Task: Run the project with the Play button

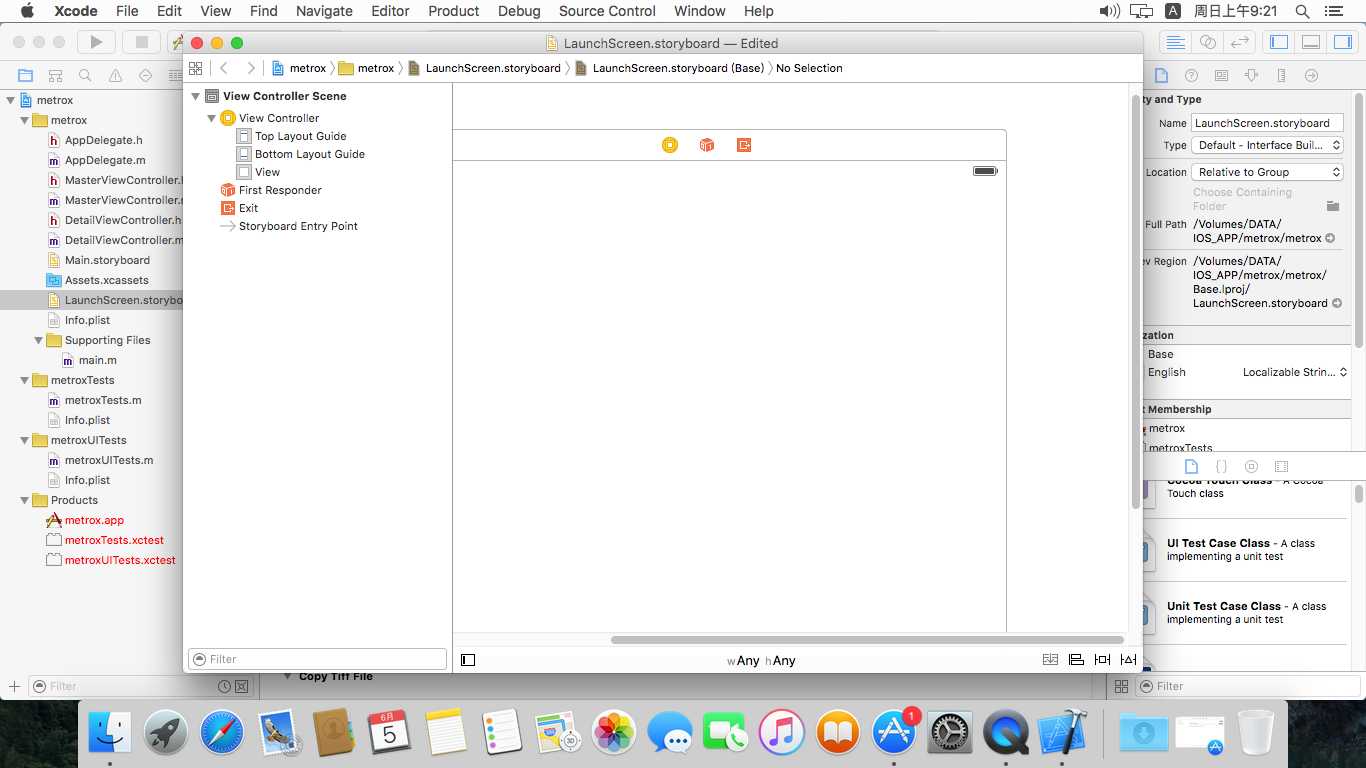Action: 96,42
